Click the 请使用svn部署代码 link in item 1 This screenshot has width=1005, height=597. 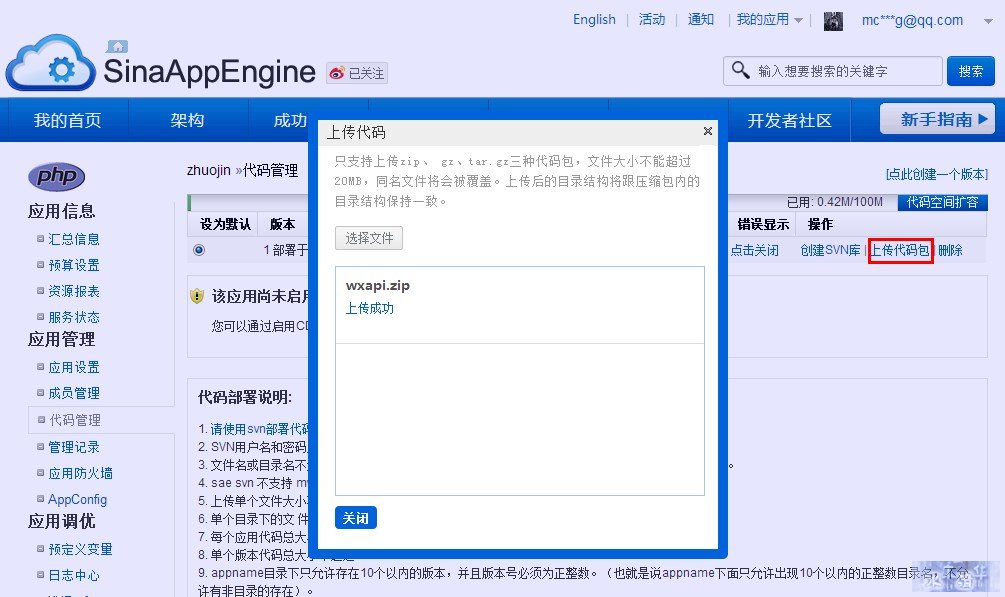(x=260, y=429)
